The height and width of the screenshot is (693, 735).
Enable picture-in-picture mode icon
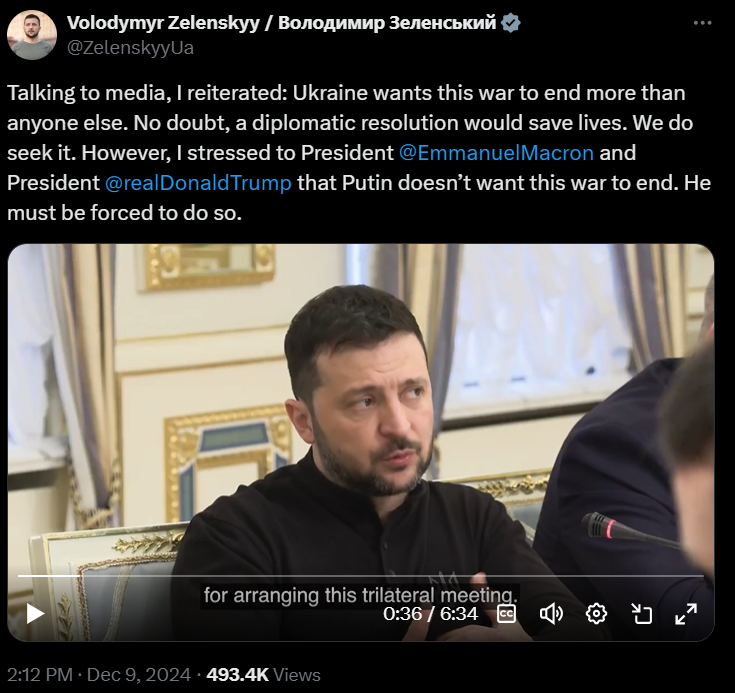[x=641, y=614]
